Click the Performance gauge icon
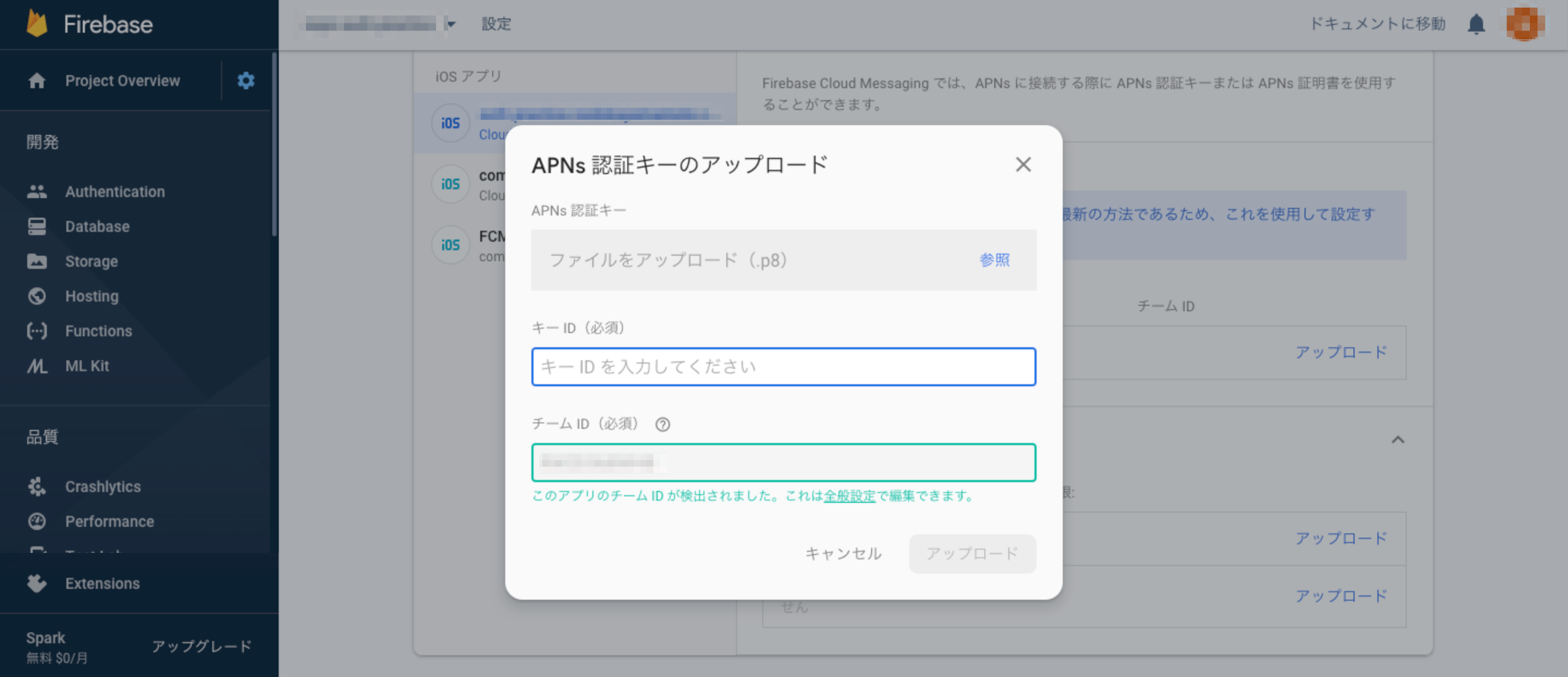 coord(37,521)
